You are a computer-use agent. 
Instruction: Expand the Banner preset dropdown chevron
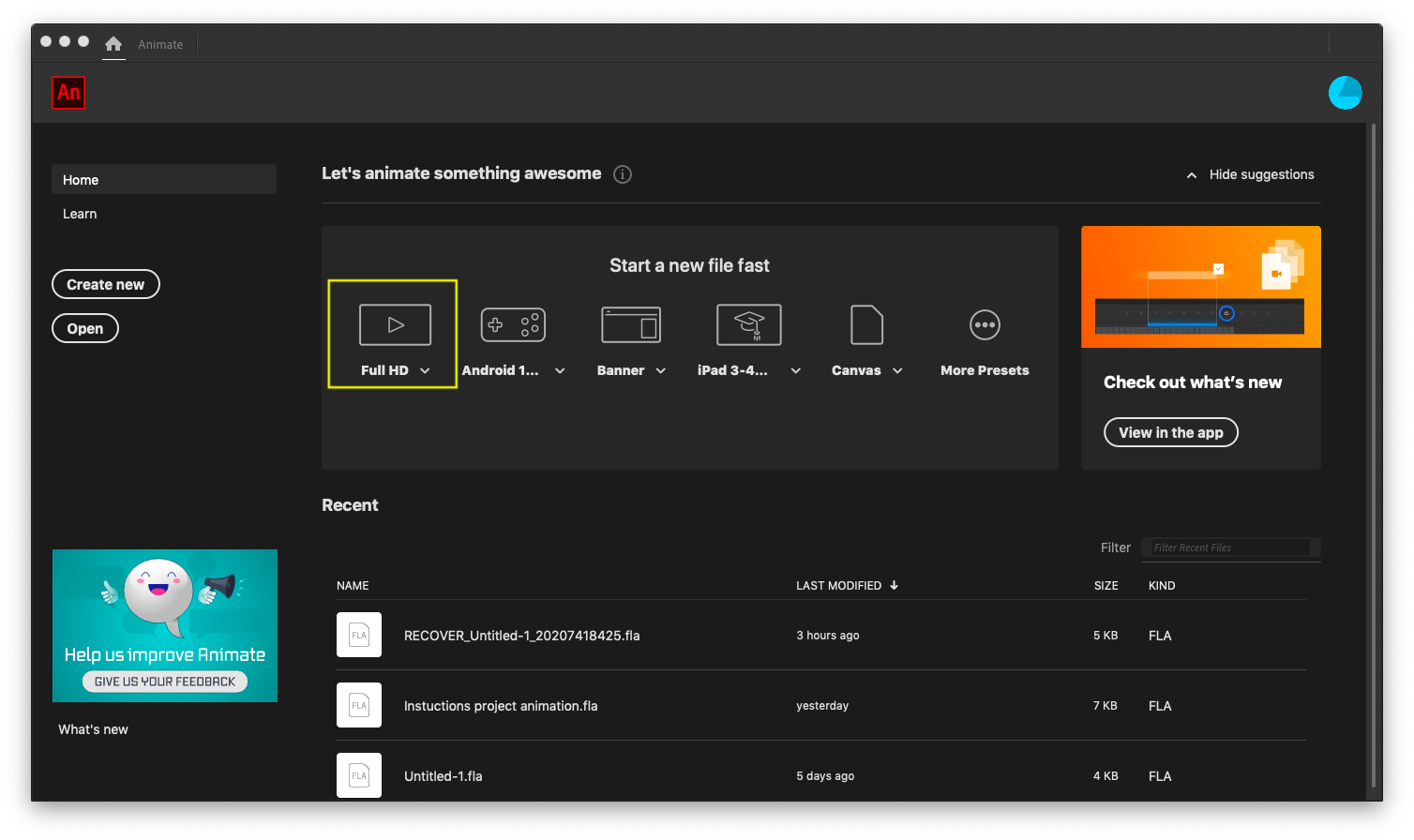(x=661, y=371)
